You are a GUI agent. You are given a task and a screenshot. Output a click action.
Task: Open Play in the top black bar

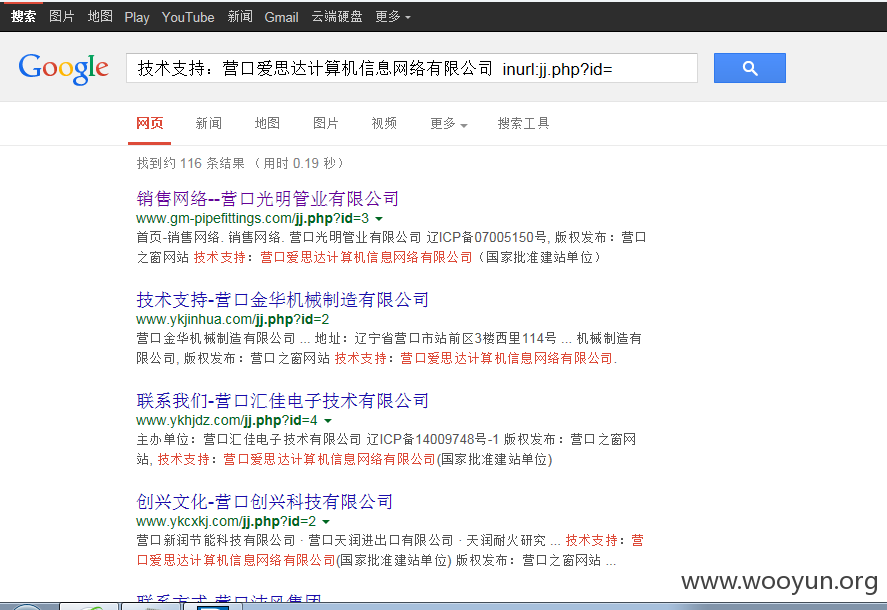(x=137, y=18)
